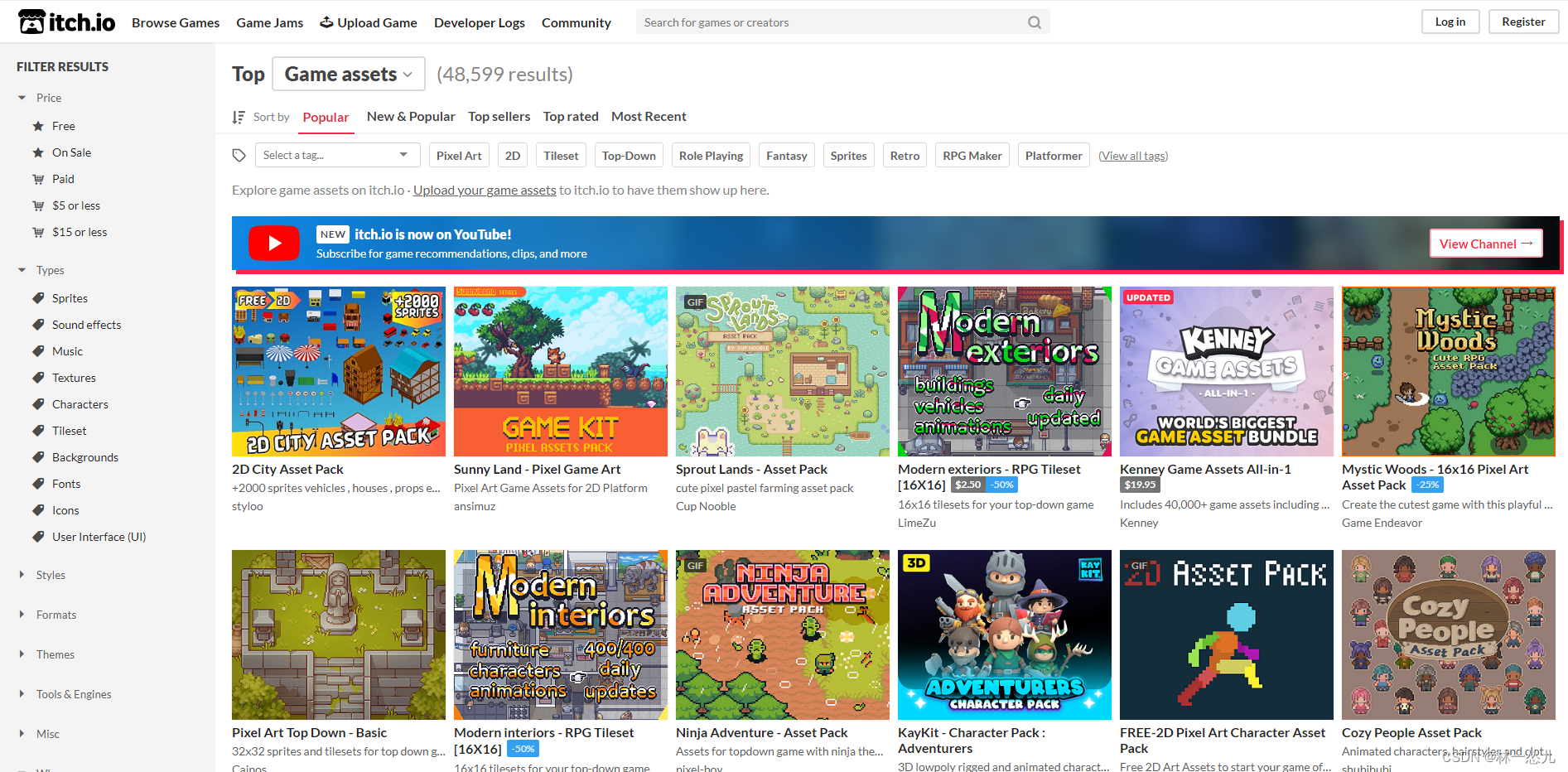Open the Kenney Game Assets All-in-1 title
The height and width of the screenshot is (772, 1568).
click(1205, 470)
